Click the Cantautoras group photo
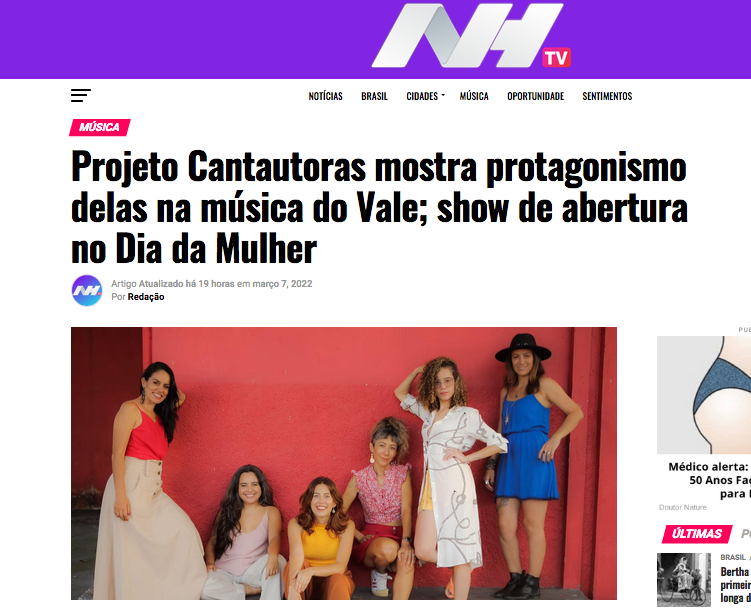Screen dimensions: 751x616 (x=344, y=463)
